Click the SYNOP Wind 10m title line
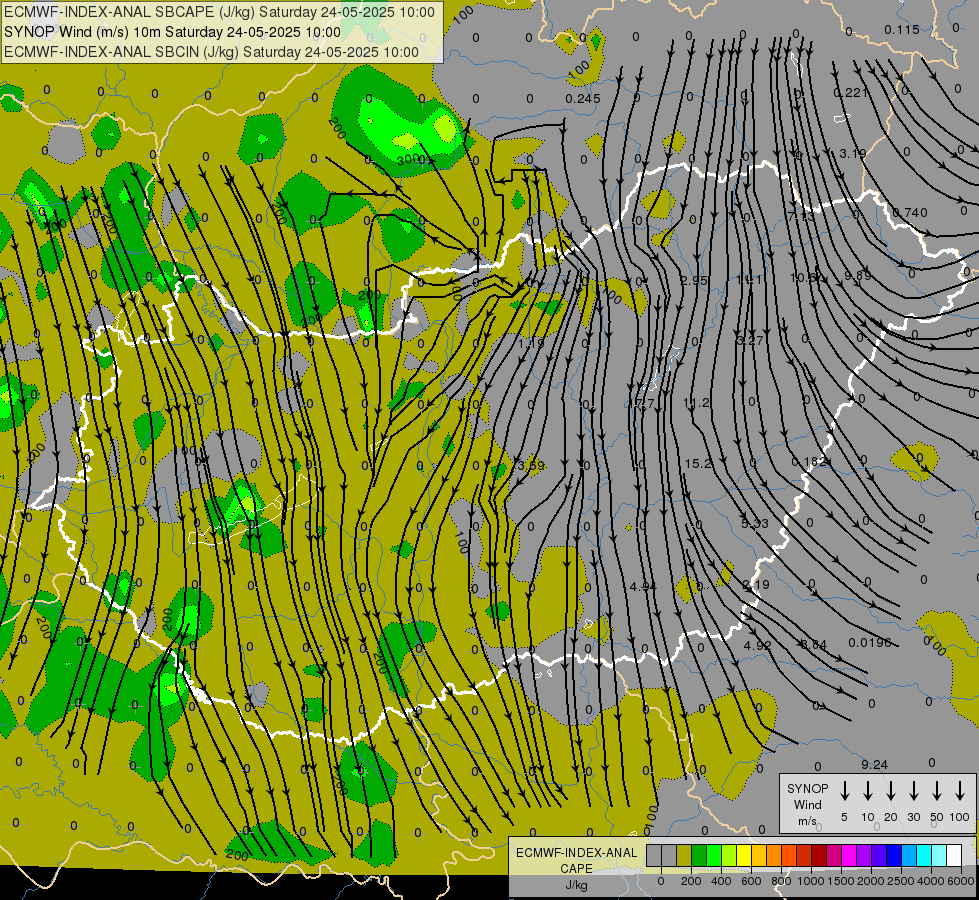 point(172,32)
